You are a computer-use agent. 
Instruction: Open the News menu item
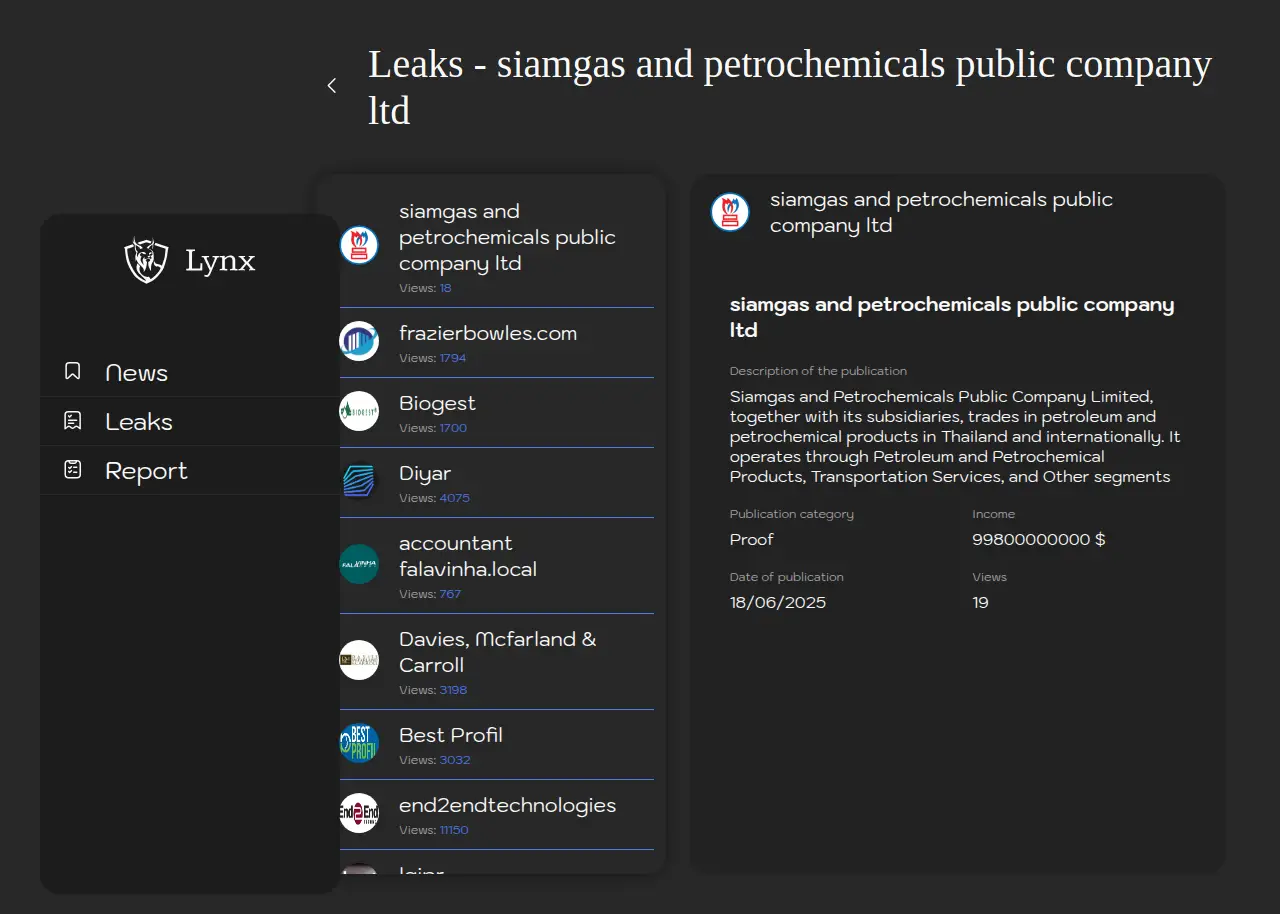point(137,373)
